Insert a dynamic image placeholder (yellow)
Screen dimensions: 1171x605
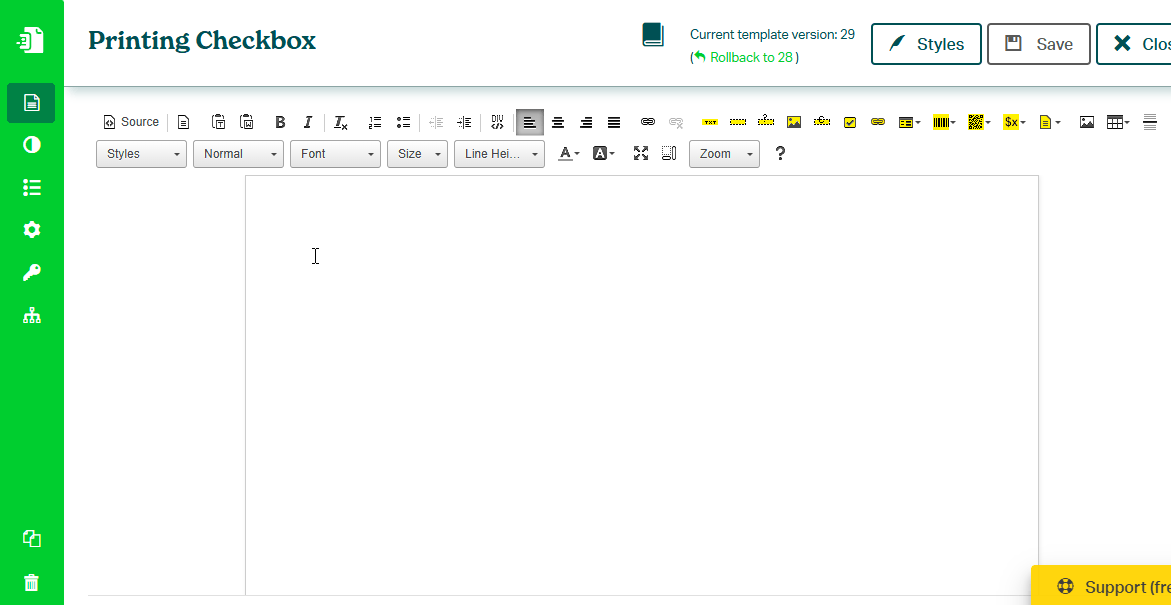[794, 122]
